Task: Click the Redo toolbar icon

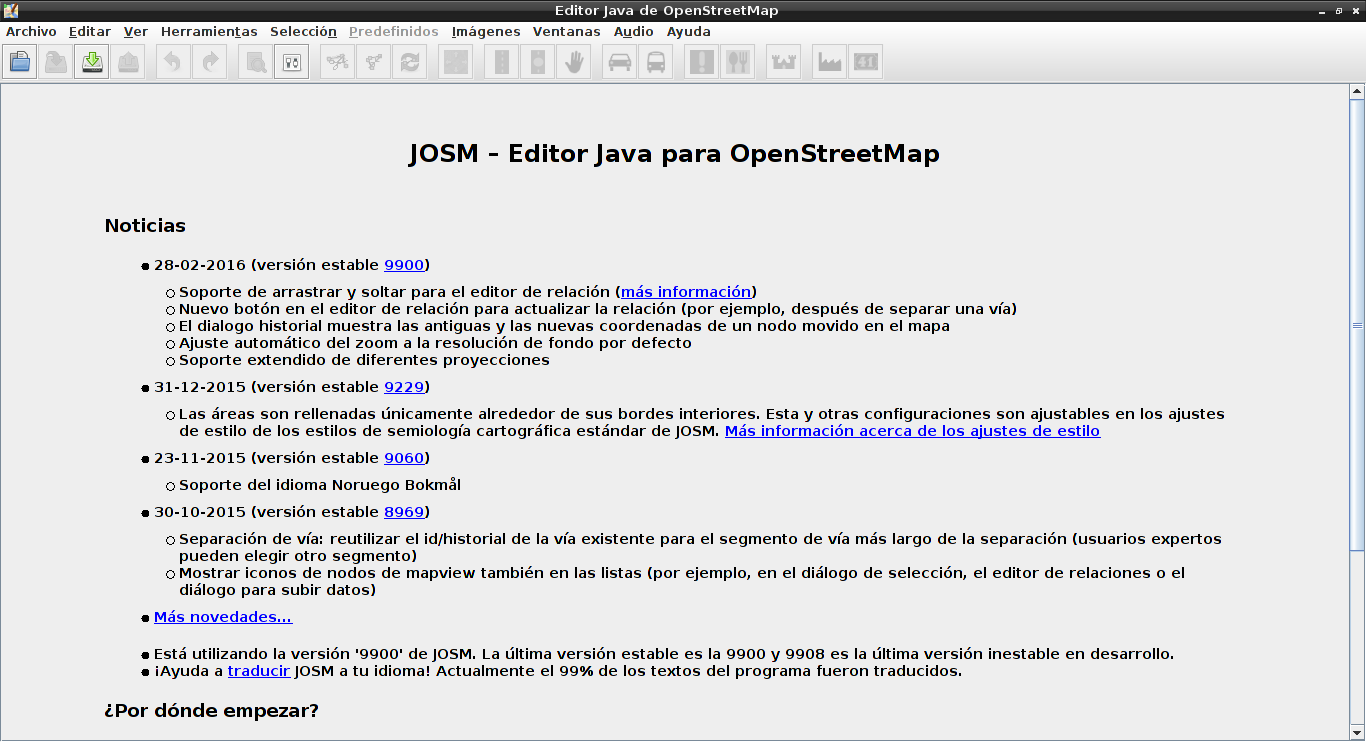Action: coord(209,61)
